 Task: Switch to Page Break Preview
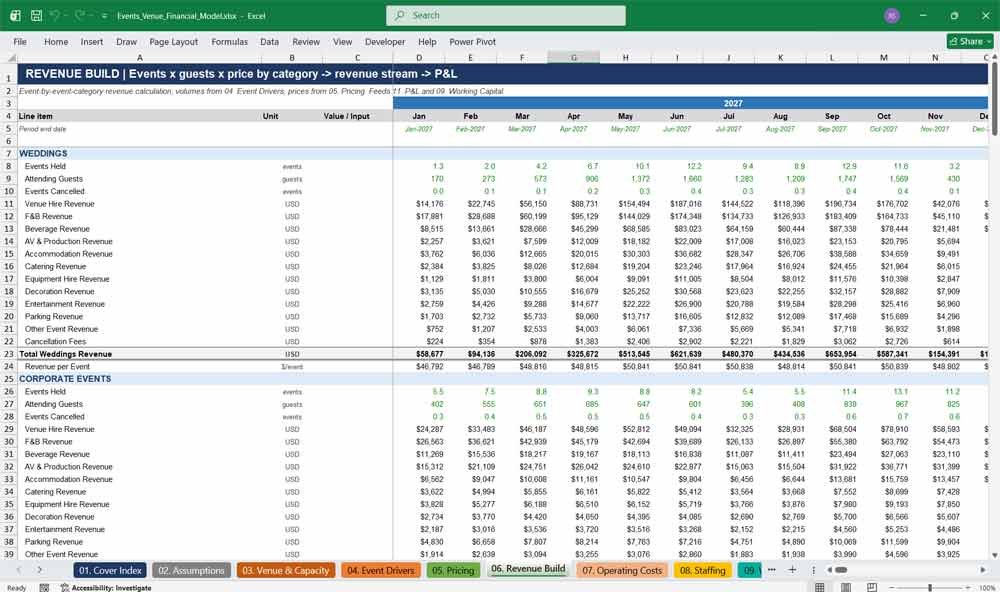click(871, 587)
